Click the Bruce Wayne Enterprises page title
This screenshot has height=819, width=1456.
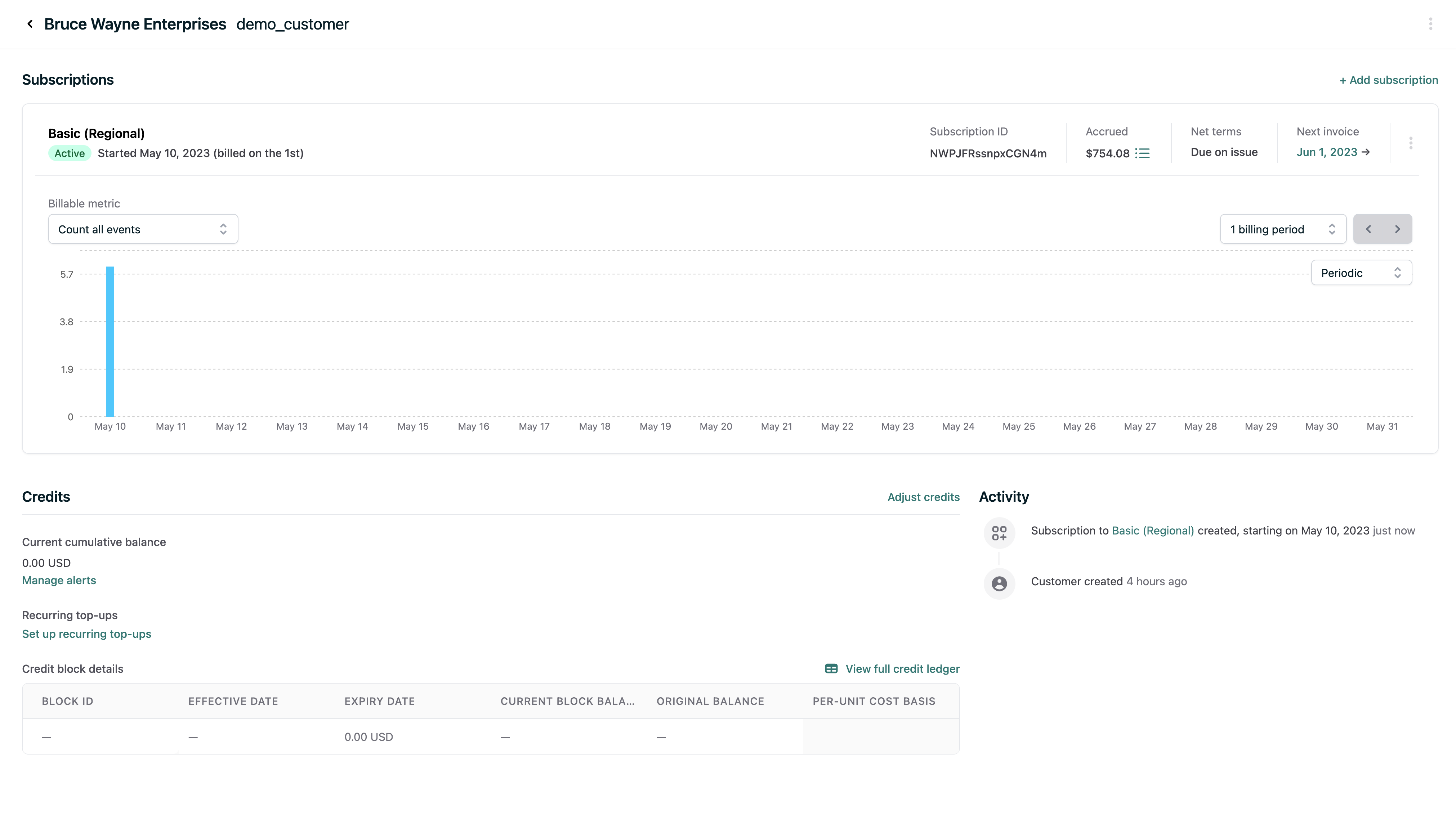(x=135, y=24)
